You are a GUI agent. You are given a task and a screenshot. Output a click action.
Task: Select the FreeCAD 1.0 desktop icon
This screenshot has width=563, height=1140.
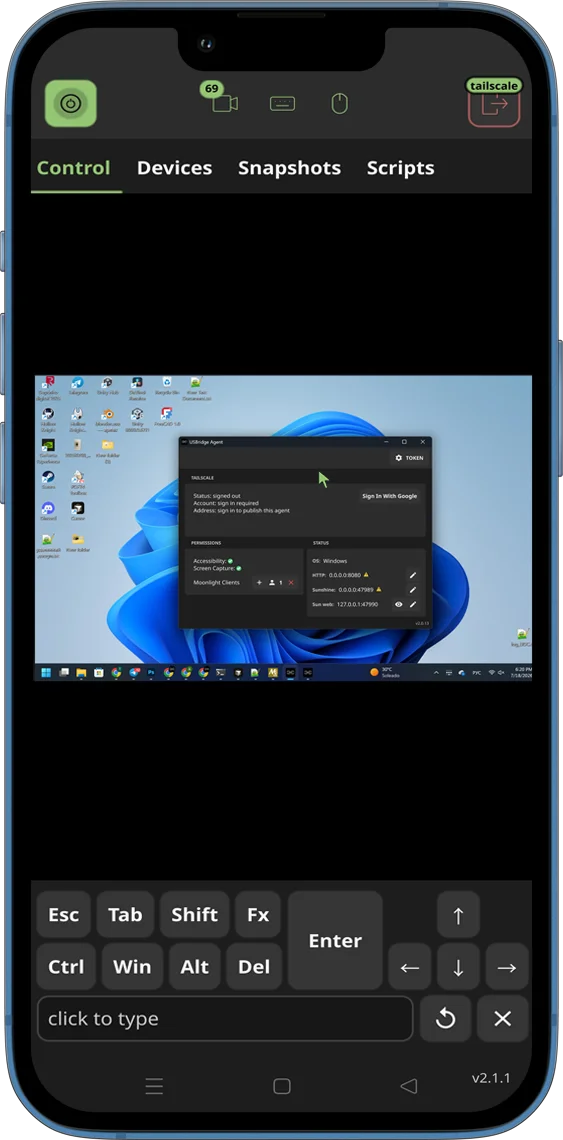point(167,417)
